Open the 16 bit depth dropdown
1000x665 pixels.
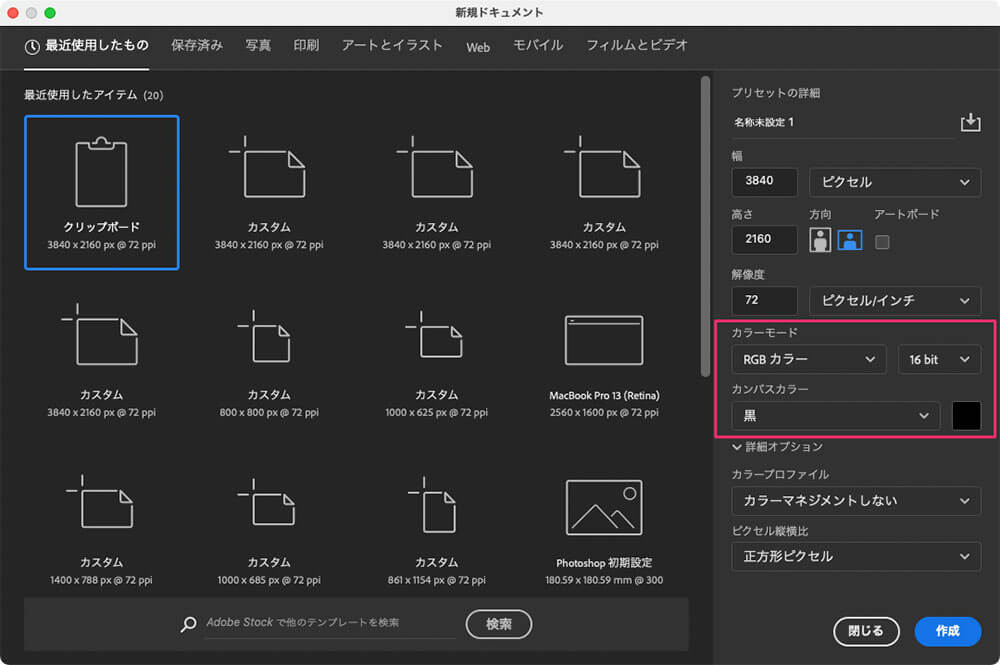(x=939, y=360)
